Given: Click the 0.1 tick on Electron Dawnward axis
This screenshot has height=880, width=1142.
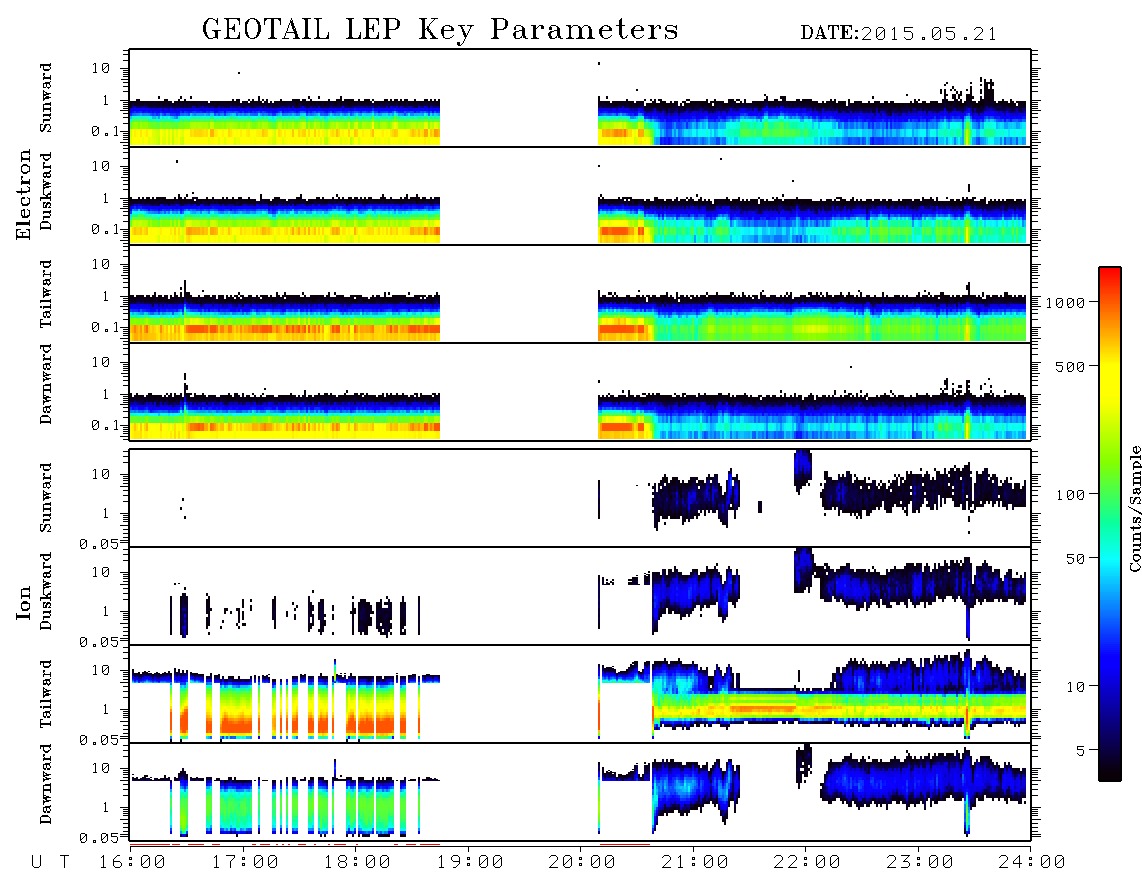Looking at the screenshot, I should click(x=108, y=425).
